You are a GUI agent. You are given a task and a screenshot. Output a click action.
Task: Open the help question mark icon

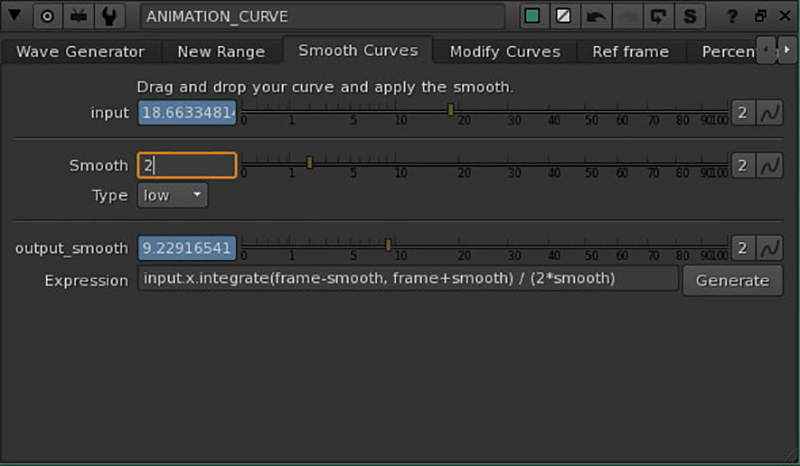[x=733, y=16]
